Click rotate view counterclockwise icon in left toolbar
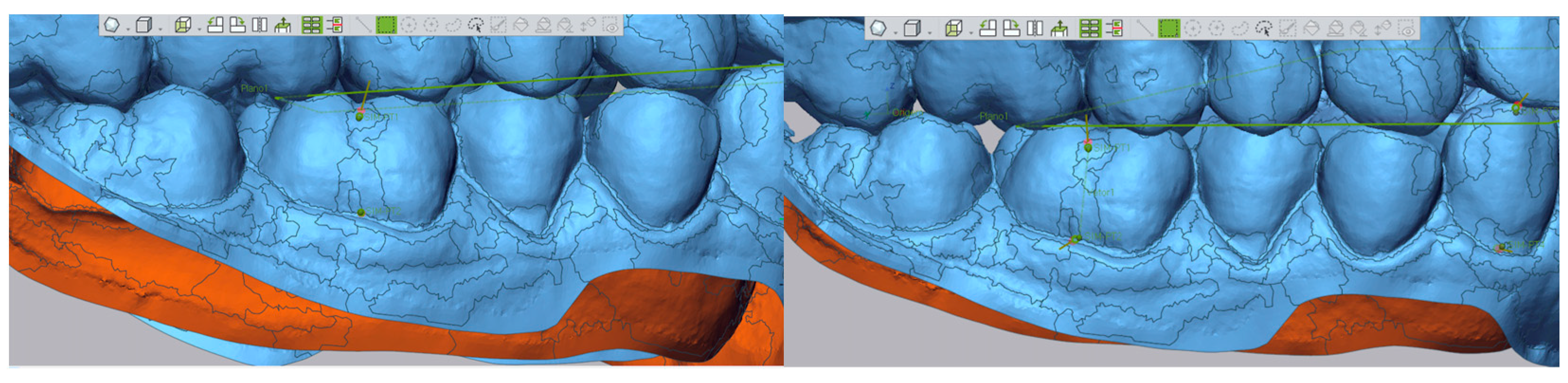 tap(215, 25)
